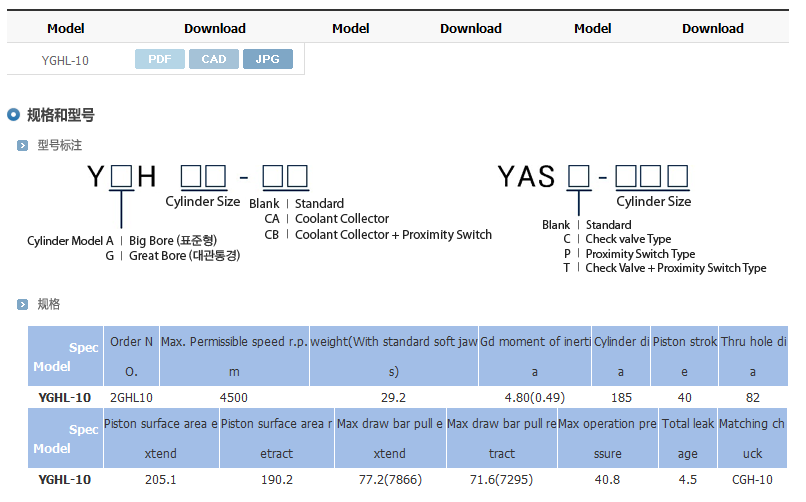
Task: Click the 型号标注 subsection label
Action: (x=59, y=146)
